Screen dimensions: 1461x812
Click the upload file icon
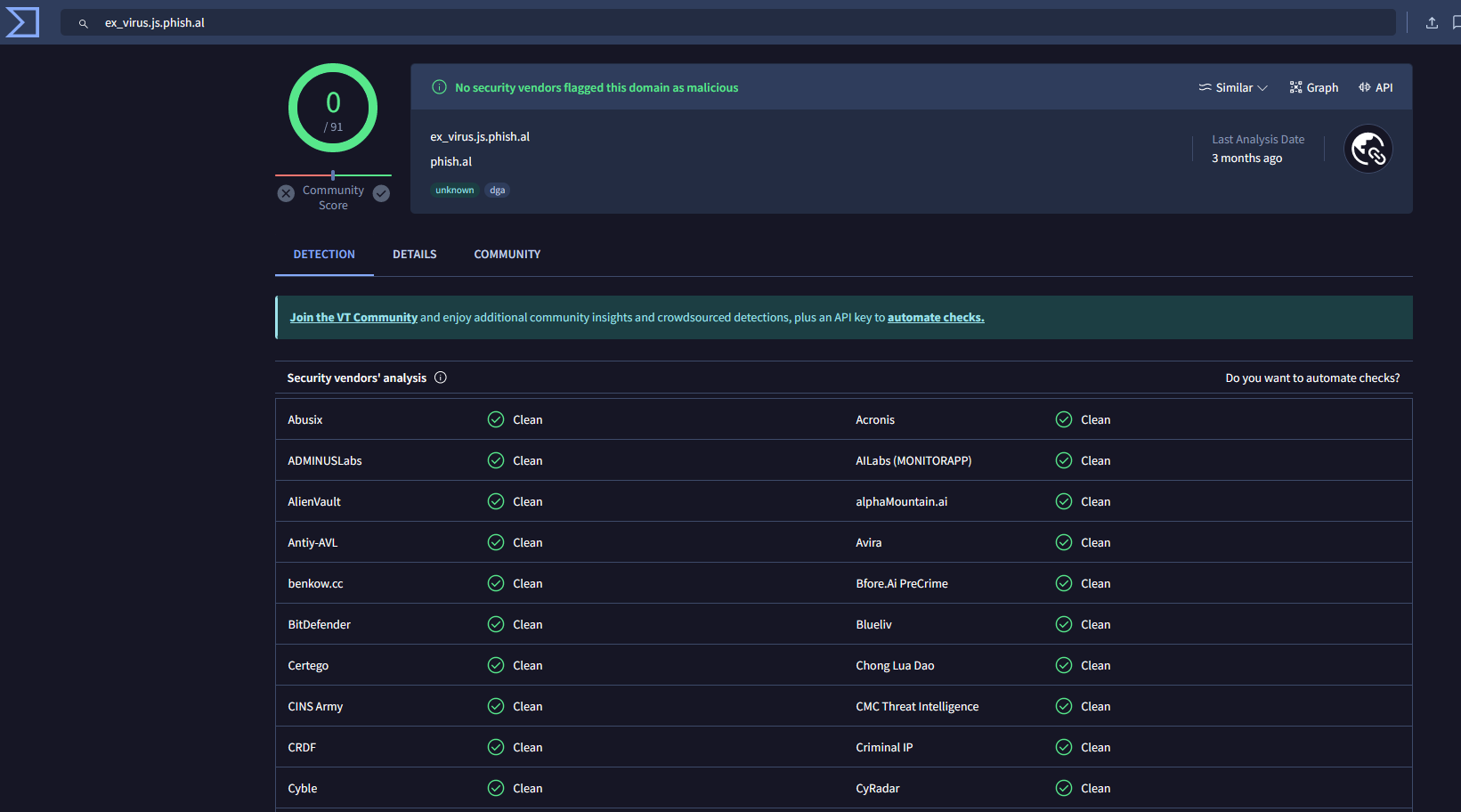1432,23
